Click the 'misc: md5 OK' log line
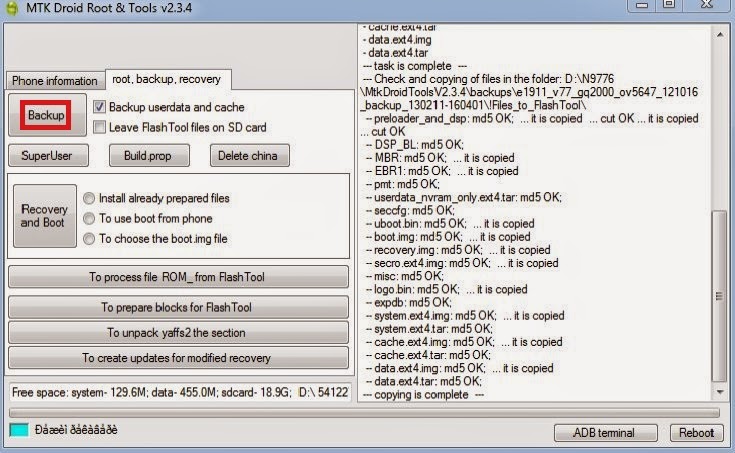Image resolution: width=735 pixels, height=453 pixels. point(405,276)
